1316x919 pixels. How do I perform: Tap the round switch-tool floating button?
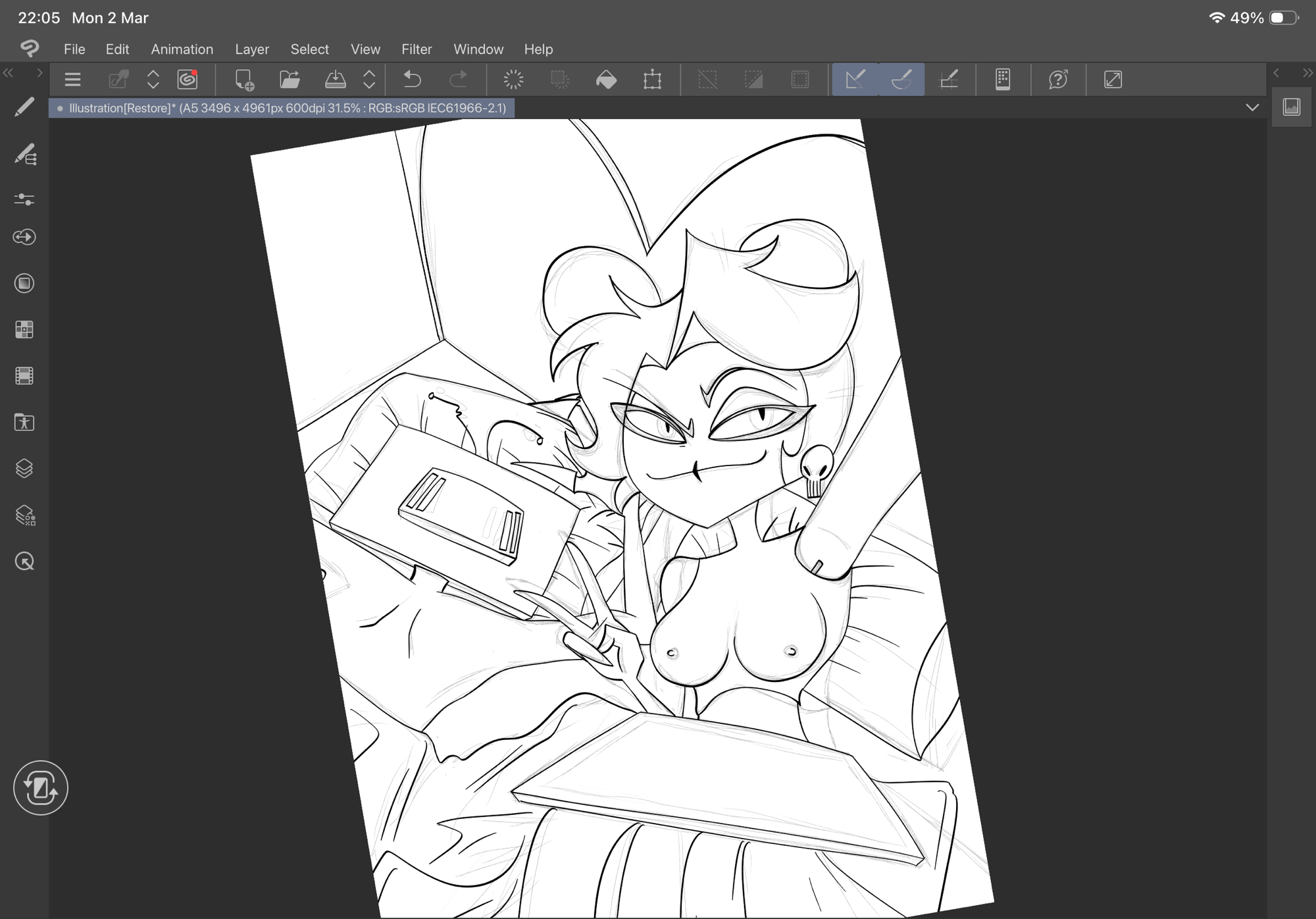(41, 788)
